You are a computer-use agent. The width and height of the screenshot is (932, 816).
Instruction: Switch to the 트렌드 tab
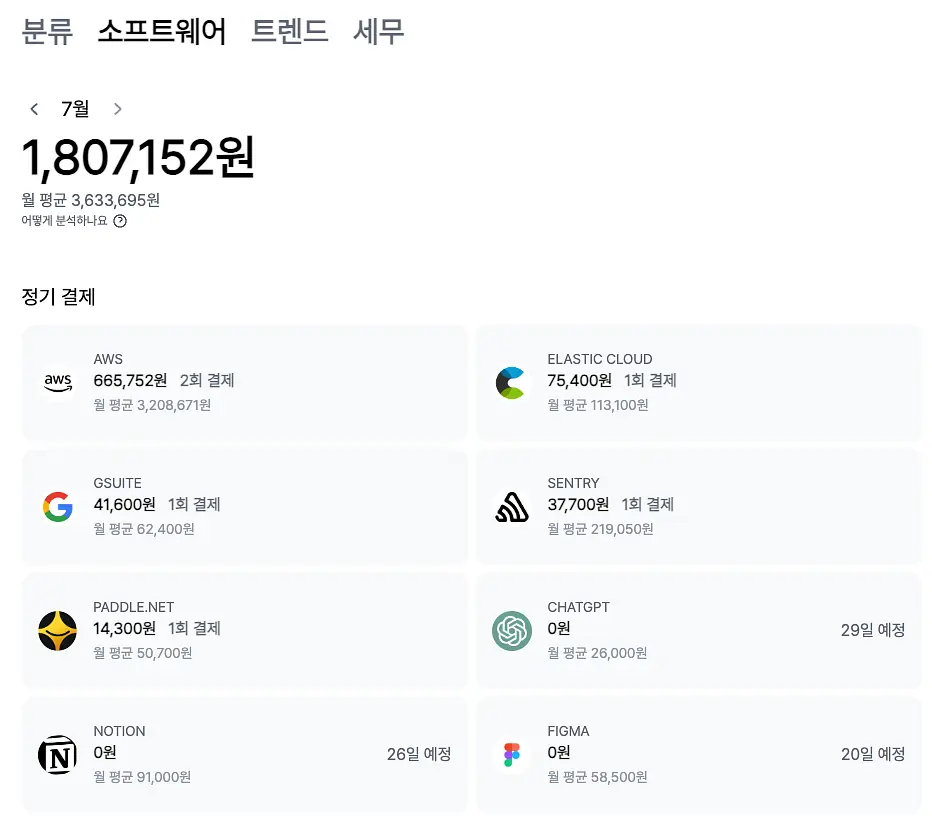(x=289, y=31)
